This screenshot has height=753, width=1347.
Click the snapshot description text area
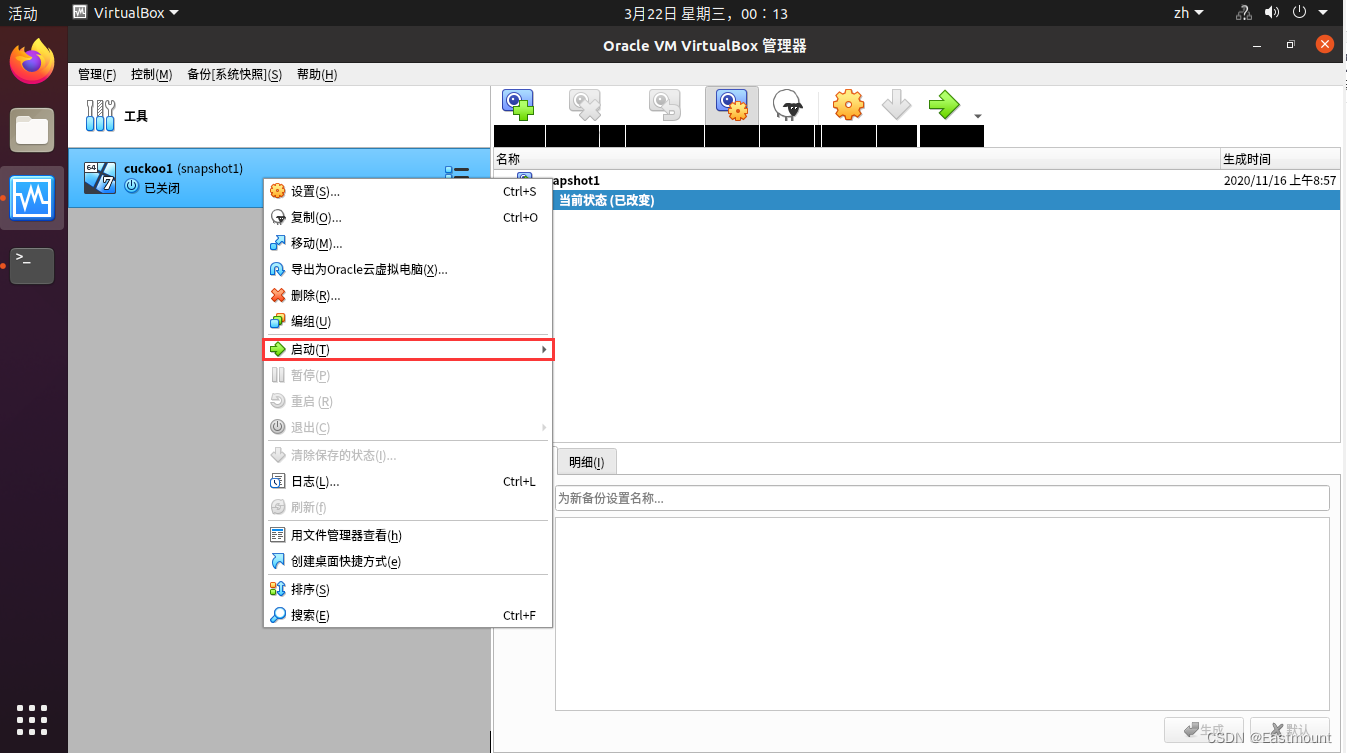coord(942,613)
